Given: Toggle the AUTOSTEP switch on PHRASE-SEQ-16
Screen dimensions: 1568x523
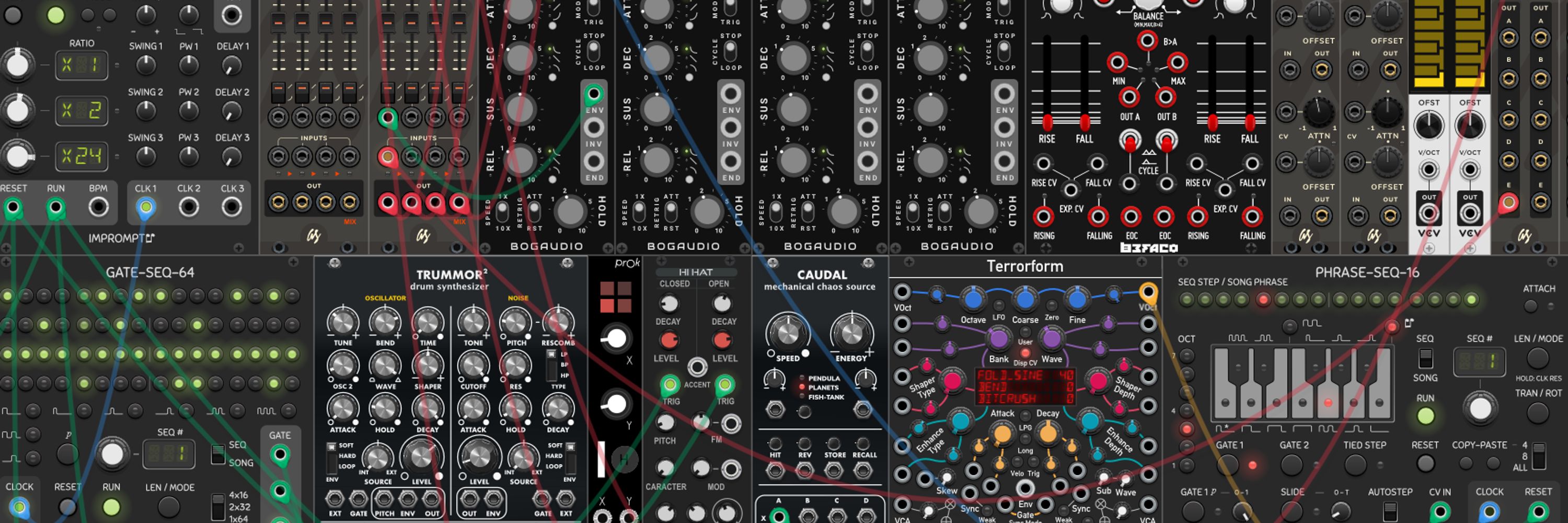Looking at the screenshot, I should coord(1390,510).
